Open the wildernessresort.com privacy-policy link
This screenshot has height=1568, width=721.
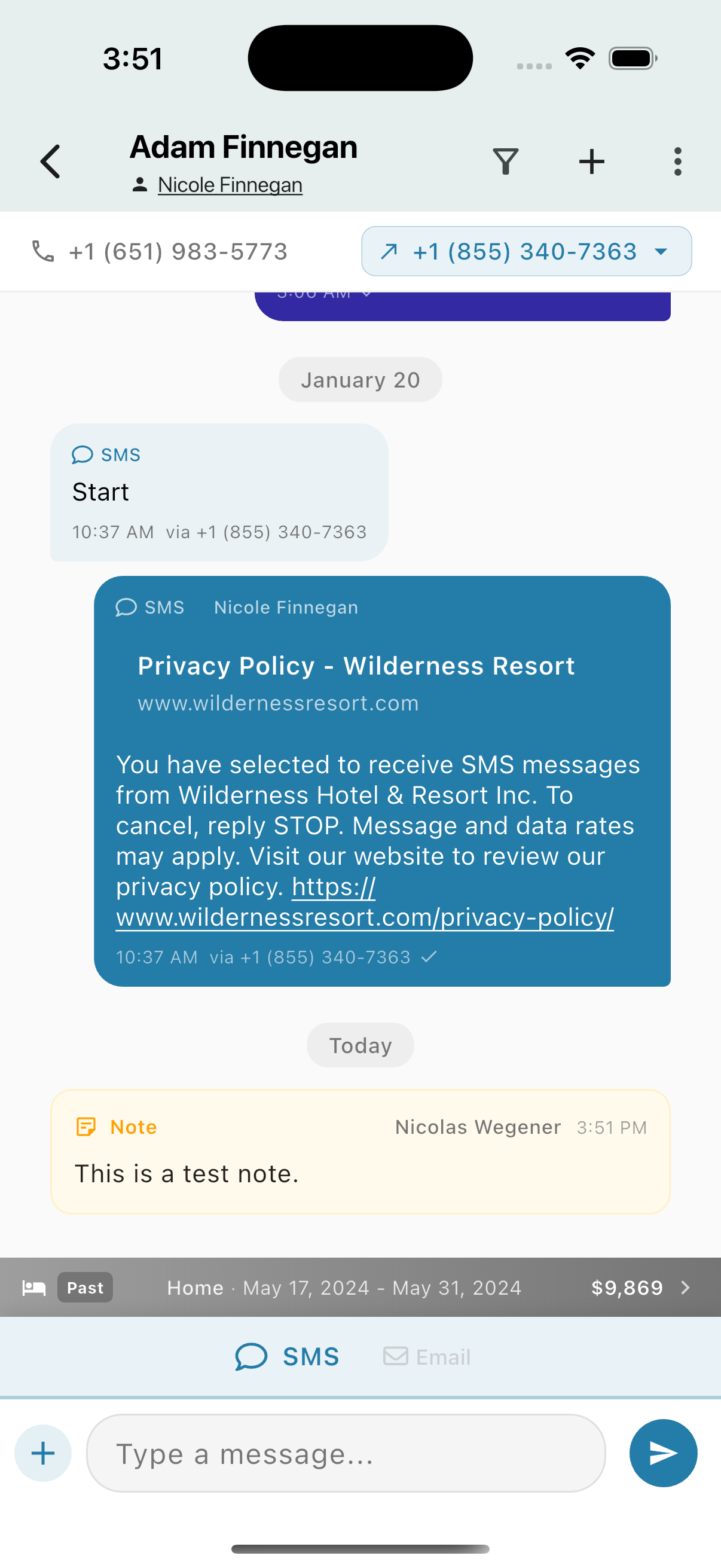[365, 917]
